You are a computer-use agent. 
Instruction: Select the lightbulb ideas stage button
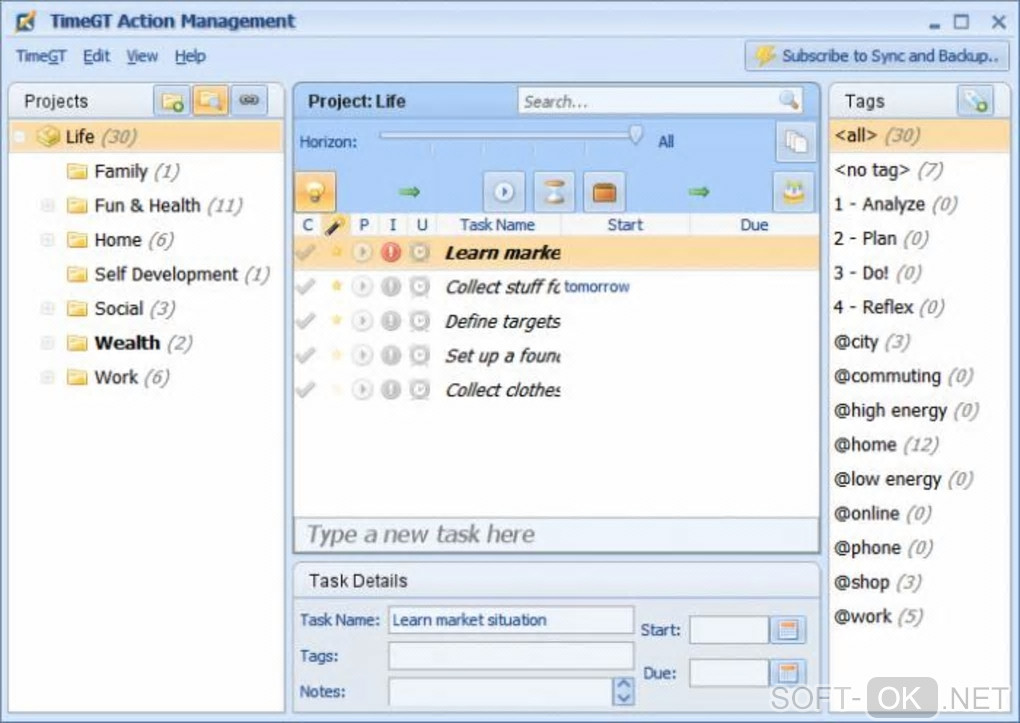point(315,191)
